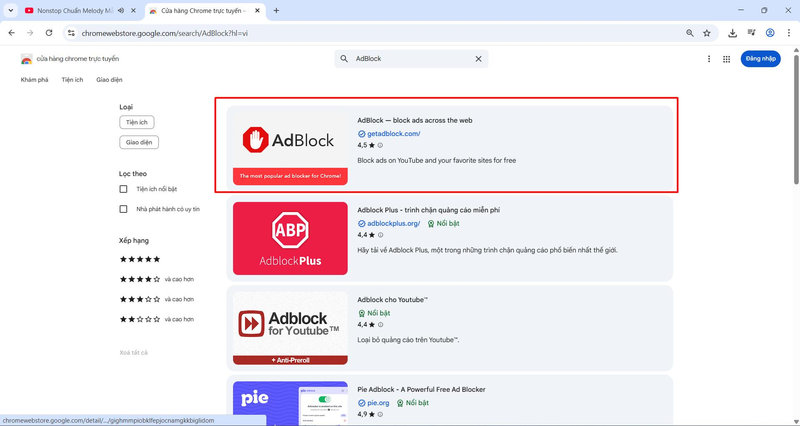The height and width of the screenshot is (426, 800).
Task: Click the browser address bar URL
Action: click(x=165, y=33)
